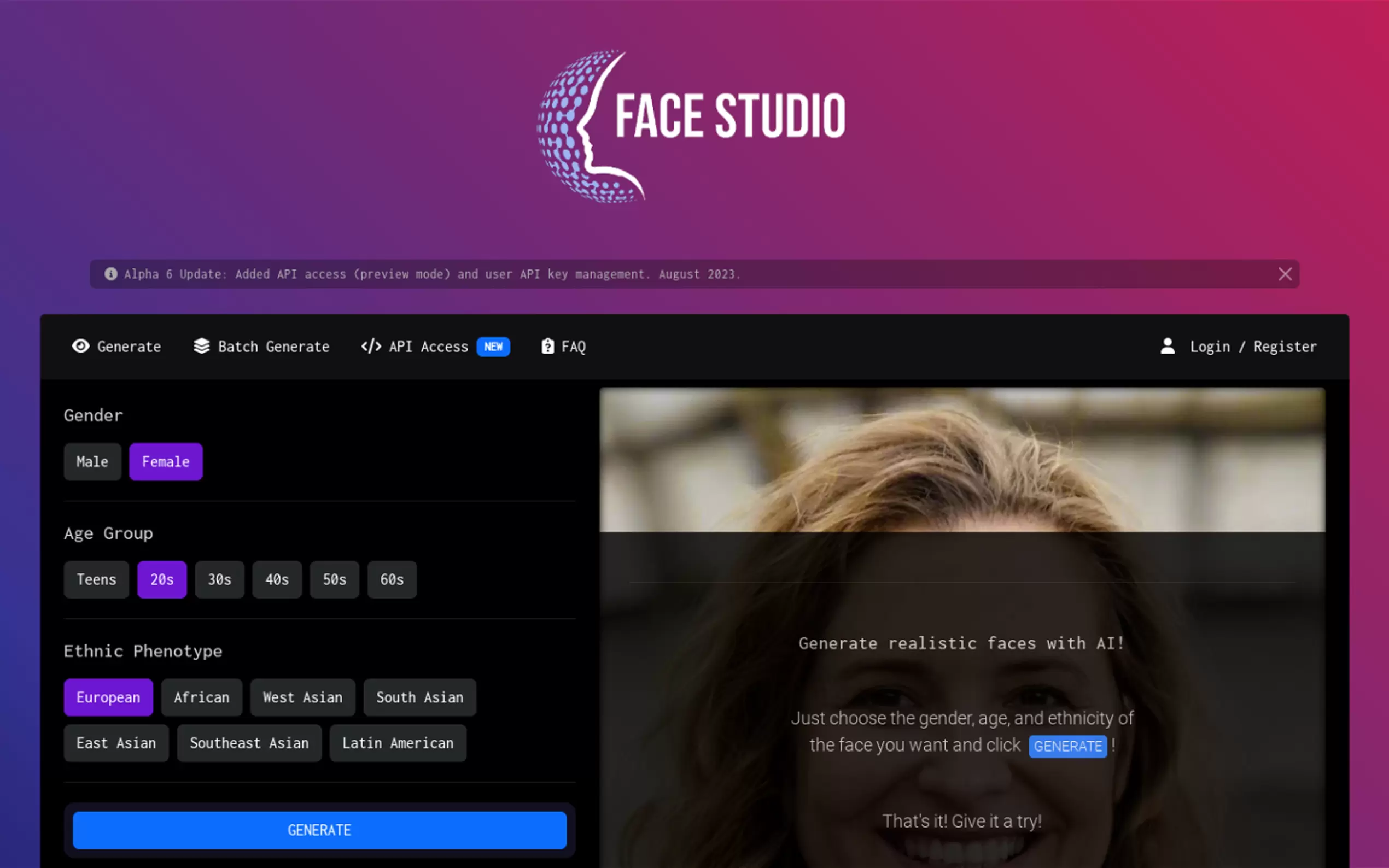Image resolution: width=1389 pixels, height=868 pixels.
Task: Choose the 60s age option
Action: coord(392,579)
